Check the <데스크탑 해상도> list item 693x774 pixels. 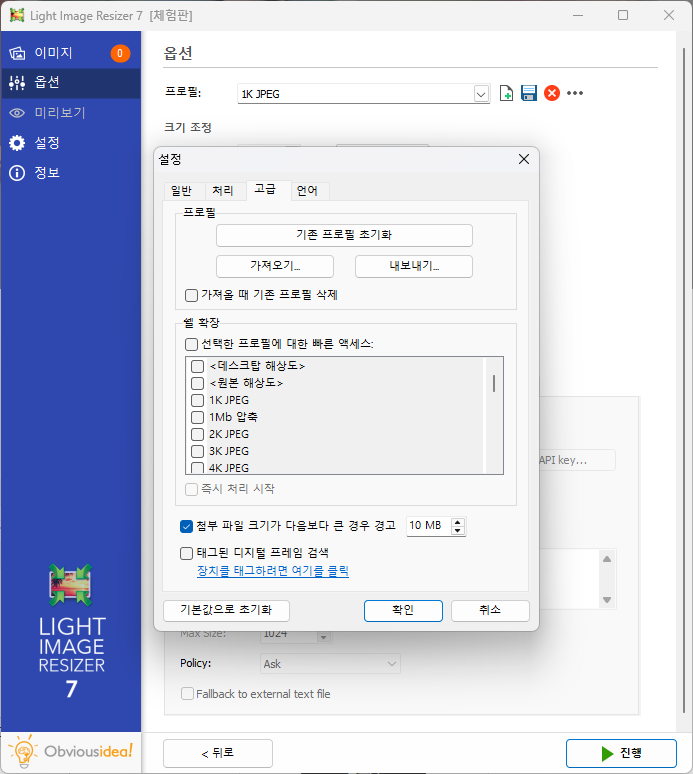click(x=197, y=366)
